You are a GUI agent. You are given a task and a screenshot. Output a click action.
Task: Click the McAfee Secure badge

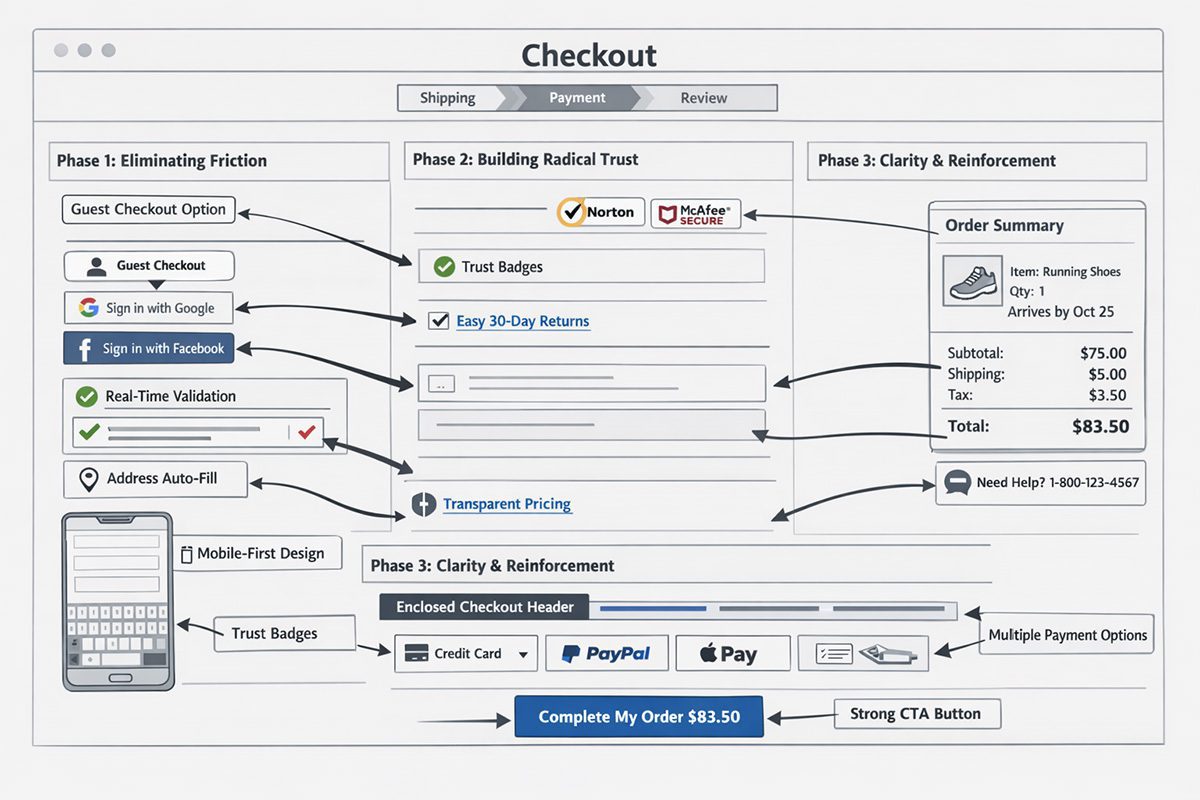(696, 213)
